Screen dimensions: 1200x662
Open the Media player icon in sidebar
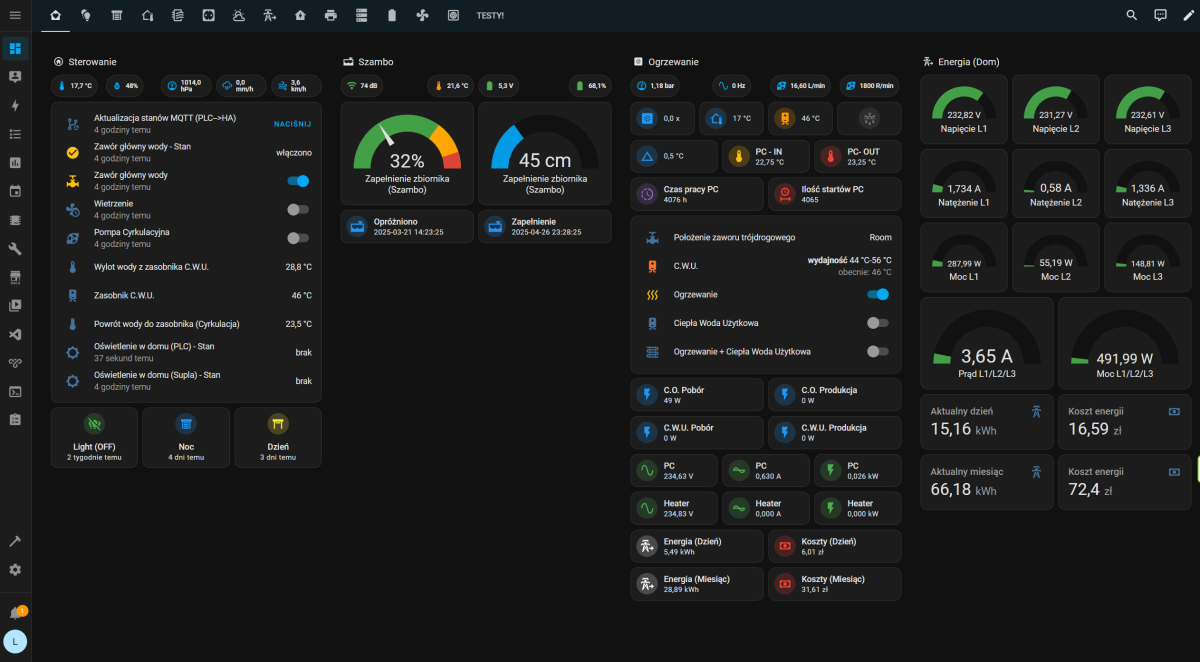point(15,305)
